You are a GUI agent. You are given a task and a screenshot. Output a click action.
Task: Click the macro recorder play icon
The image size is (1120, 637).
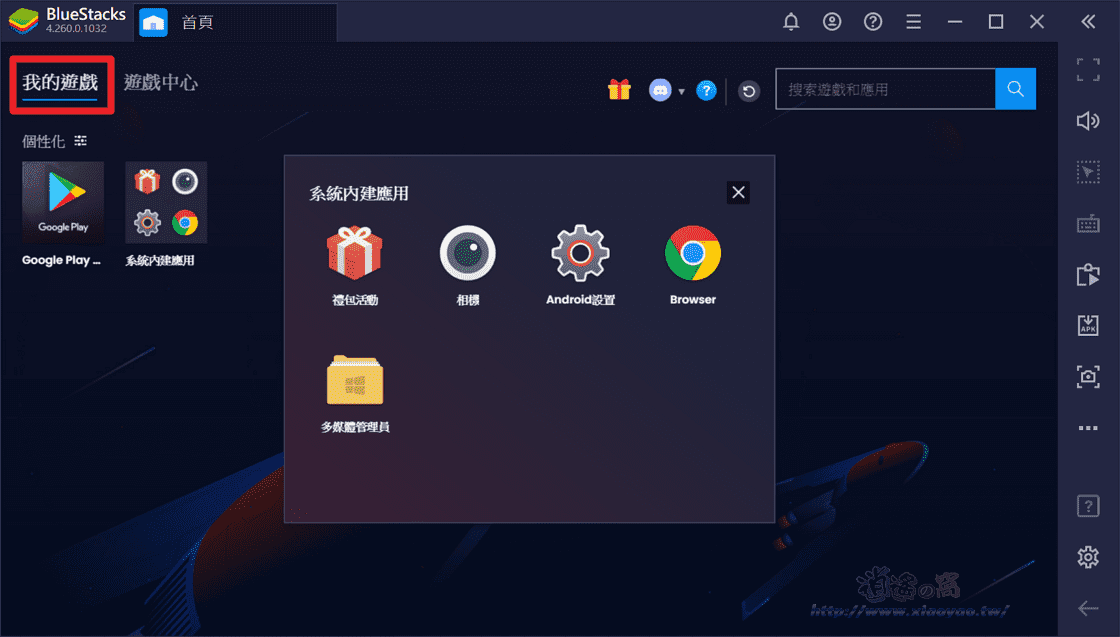tap(1088, 275)
